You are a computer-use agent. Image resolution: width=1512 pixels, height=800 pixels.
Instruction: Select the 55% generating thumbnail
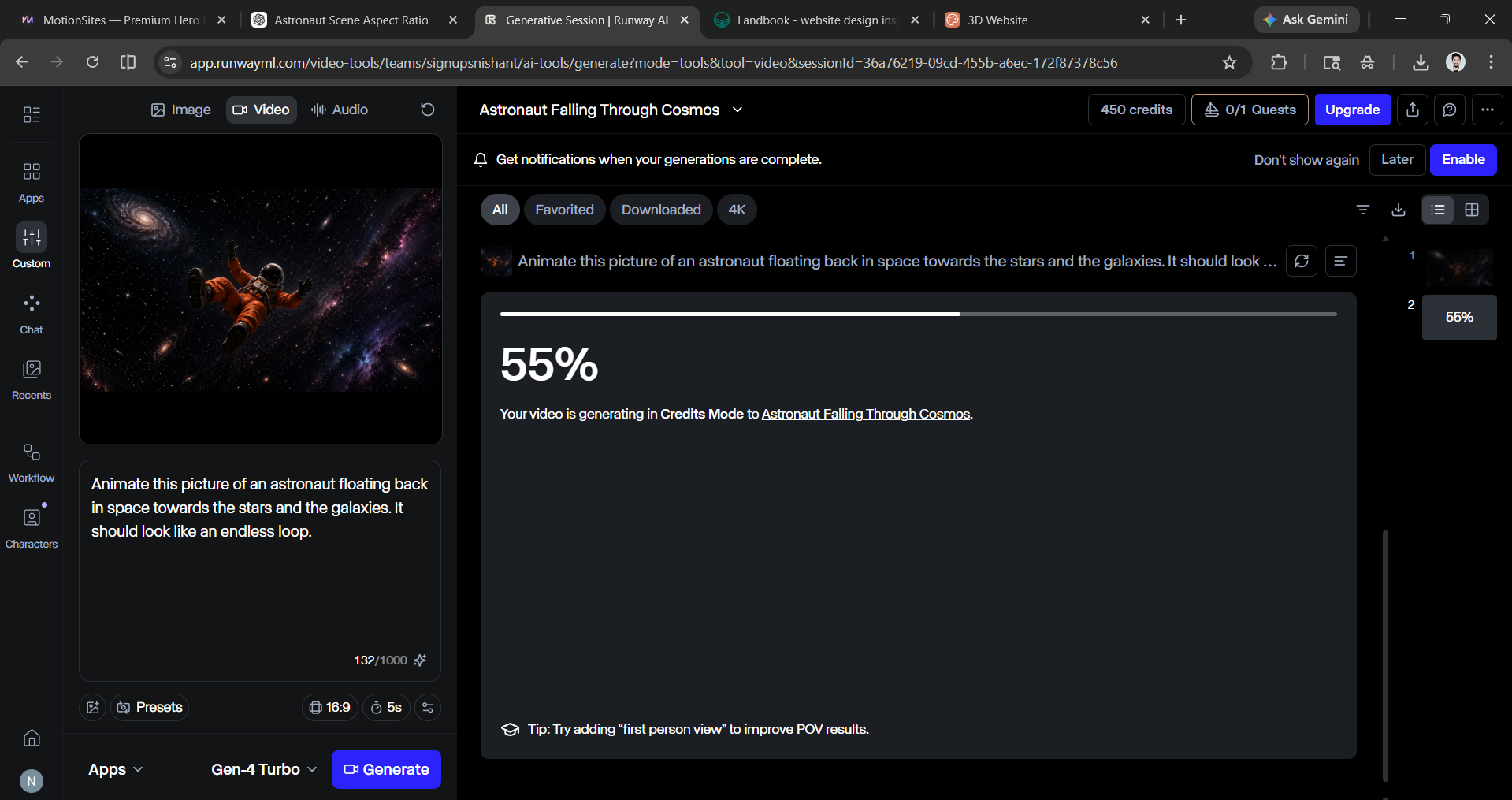coord(1459,318)
